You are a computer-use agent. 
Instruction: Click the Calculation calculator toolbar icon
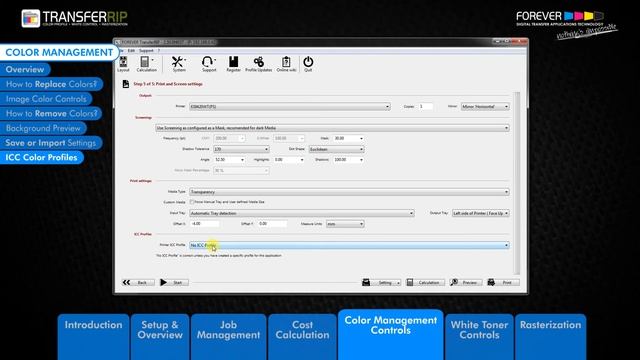tap(146, 64)
